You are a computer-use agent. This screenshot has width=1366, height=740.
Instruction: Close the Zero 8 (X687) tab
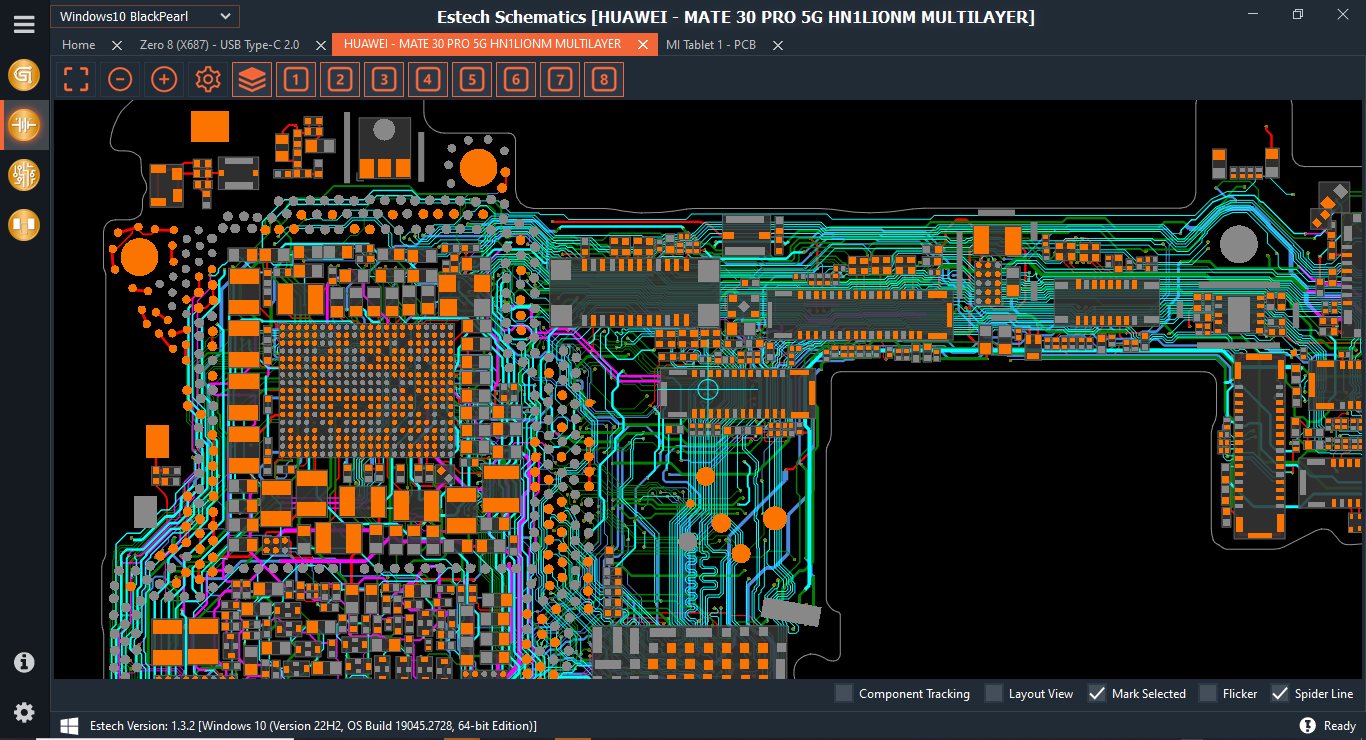320,45
